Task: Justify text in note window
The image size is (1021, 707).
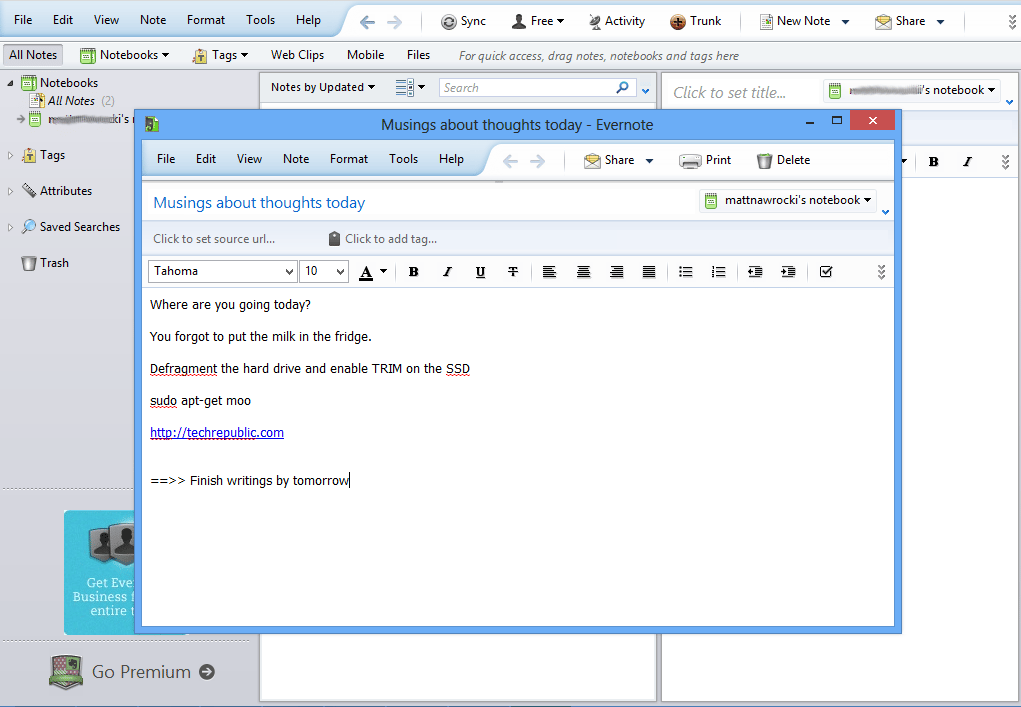Action: [649, 272]
